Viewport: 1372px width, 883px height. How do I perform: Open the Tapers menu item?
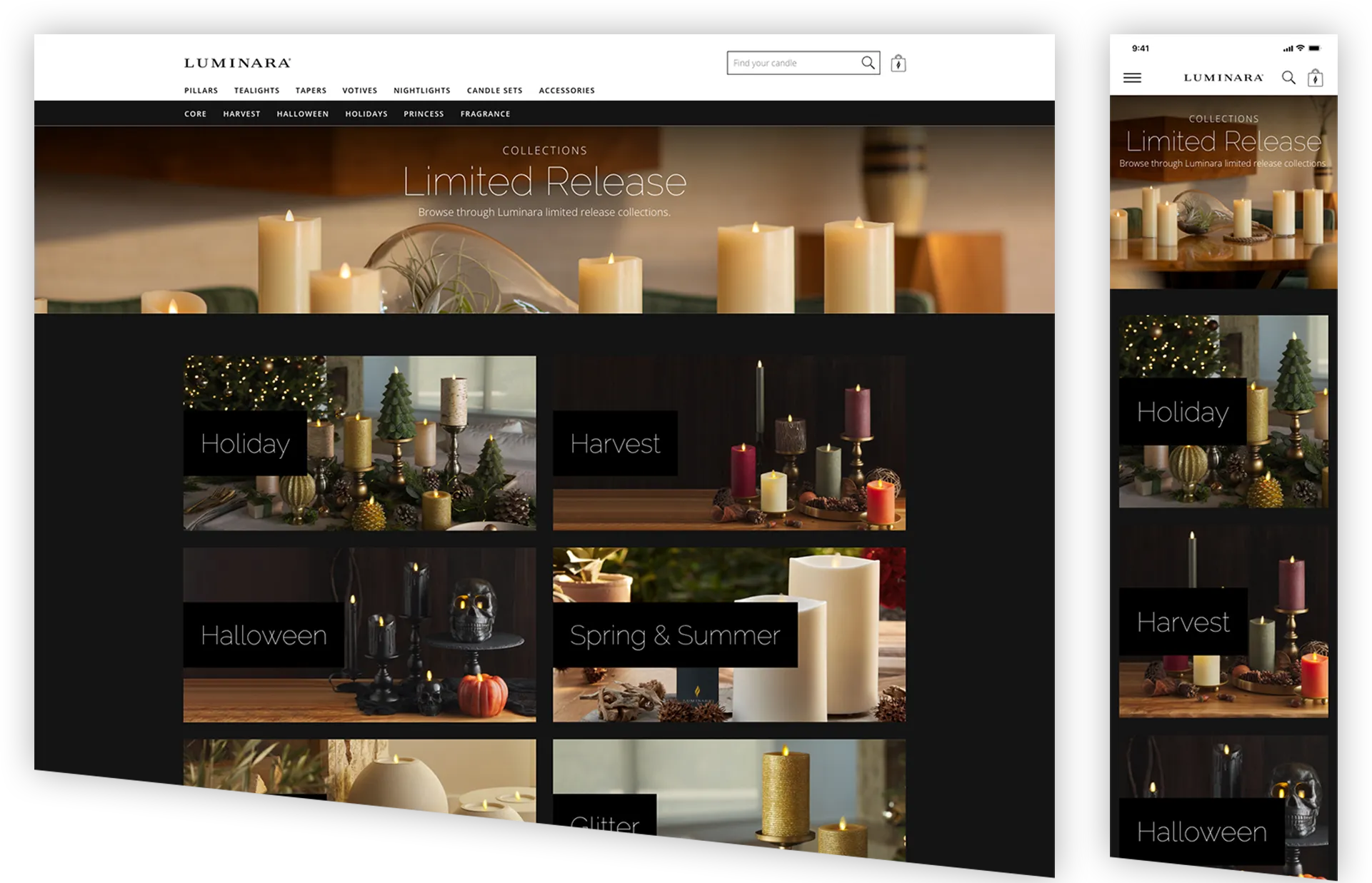point(311,91)
